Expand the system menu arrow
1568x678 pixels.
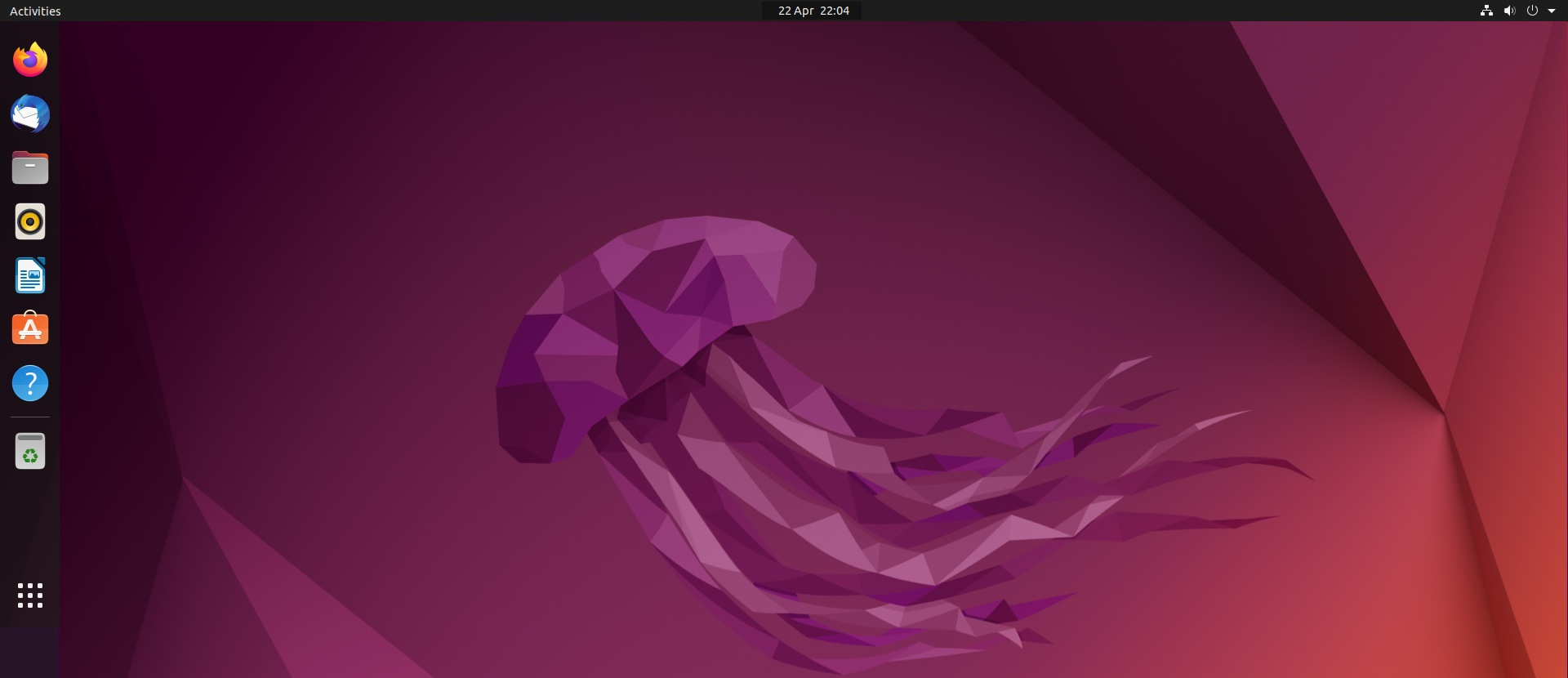coord(1552,11)
